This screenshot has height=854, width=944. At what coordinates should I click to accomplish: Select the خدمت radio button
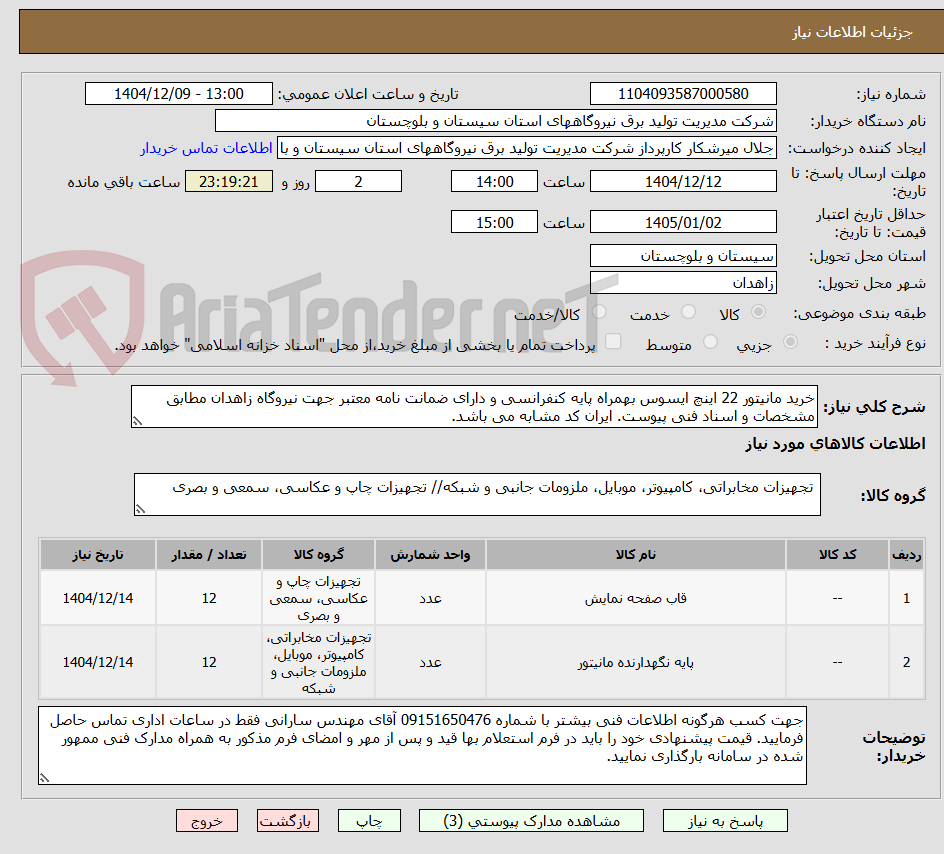[x=688, y=312]
